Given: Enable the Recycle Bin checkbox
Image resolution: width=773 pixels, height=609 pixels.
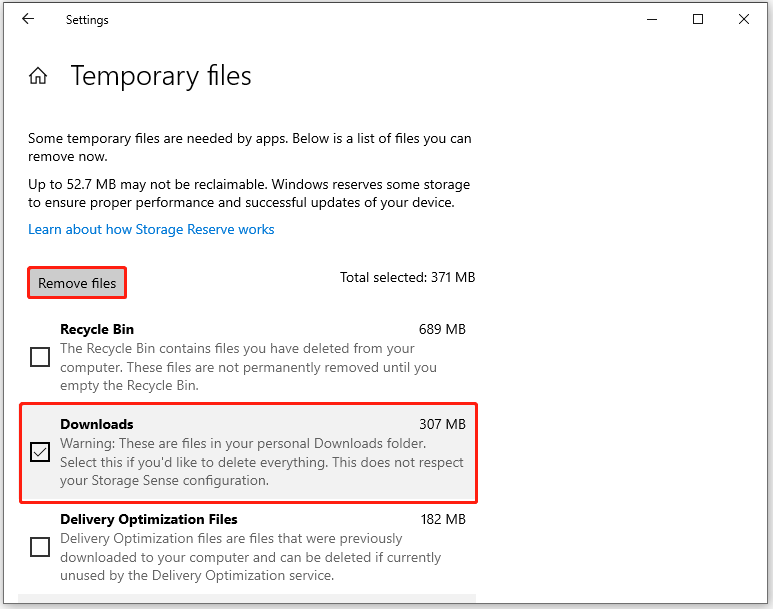Looking at the screenshot, I should (x=40, y=357).
